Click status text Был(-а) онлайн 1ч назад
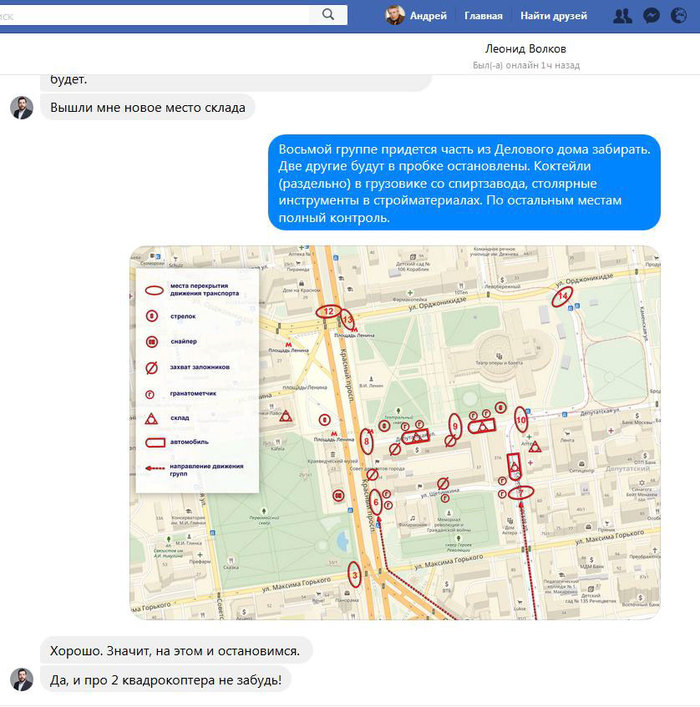Image resolution: width=700 pixels, height=707 pixels. 526,65
